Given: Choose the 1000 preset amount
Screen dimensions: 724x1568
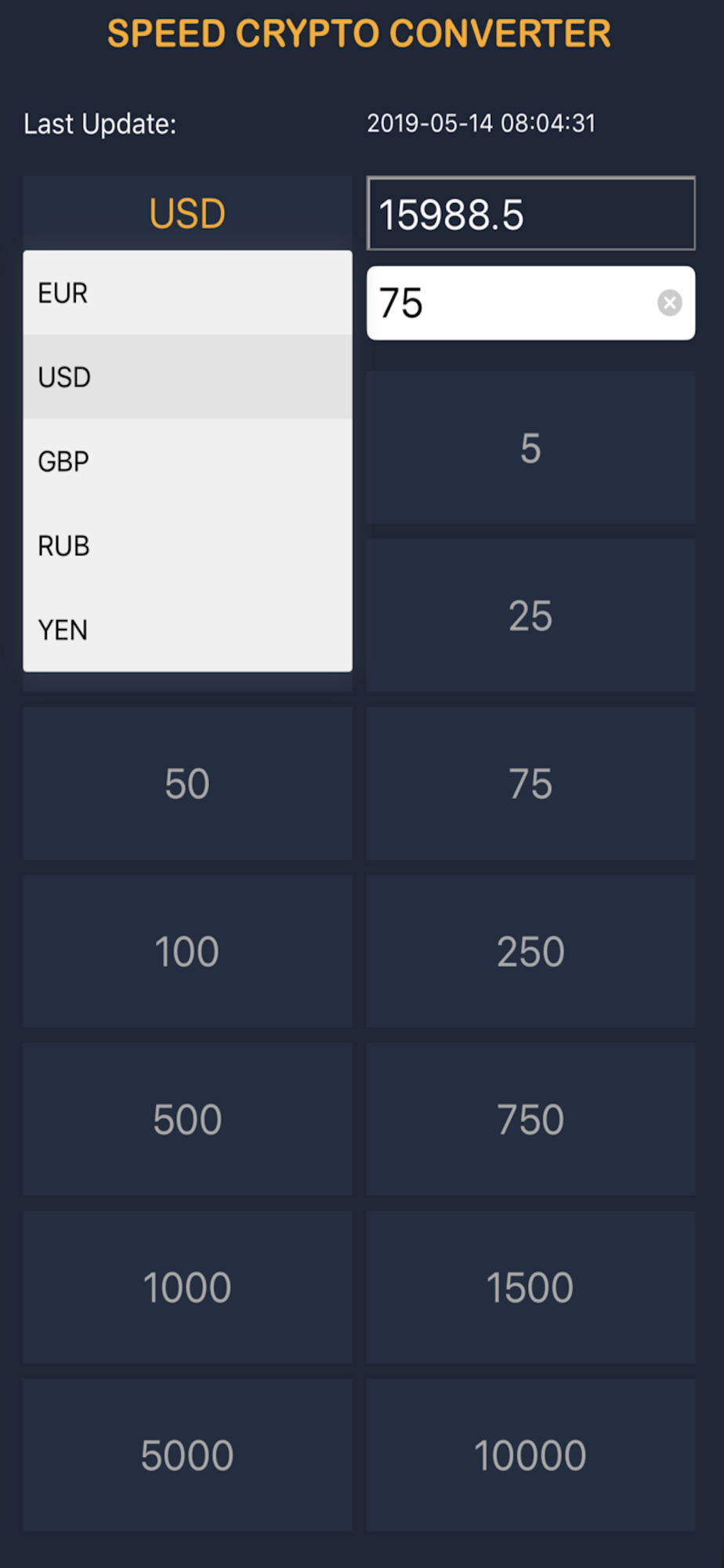Looking at the screenshot, I should (187, 1287).
